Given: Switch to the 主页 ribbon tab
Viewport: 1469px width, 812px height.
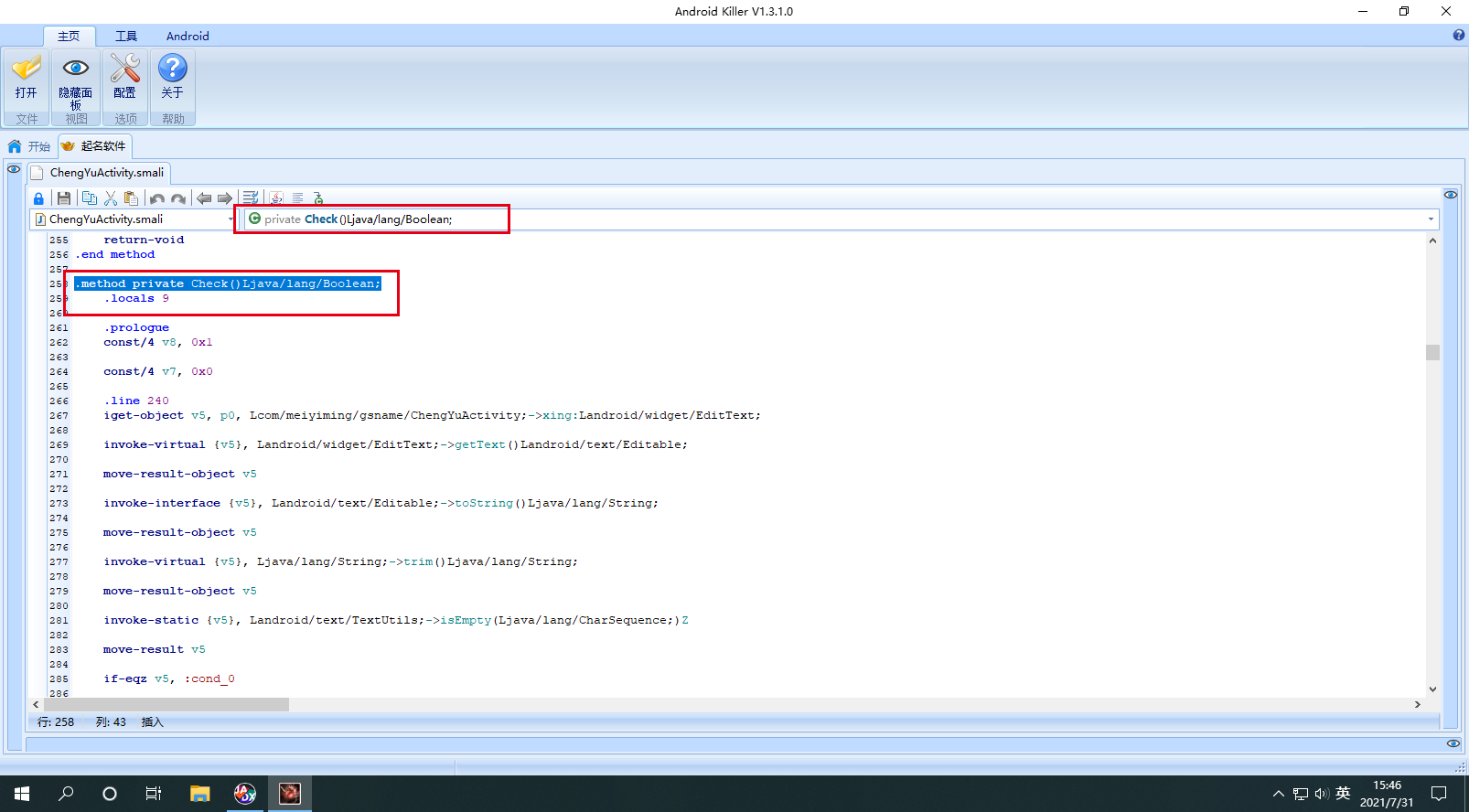Looking at the screenshot, I should [x=69, y=36].
